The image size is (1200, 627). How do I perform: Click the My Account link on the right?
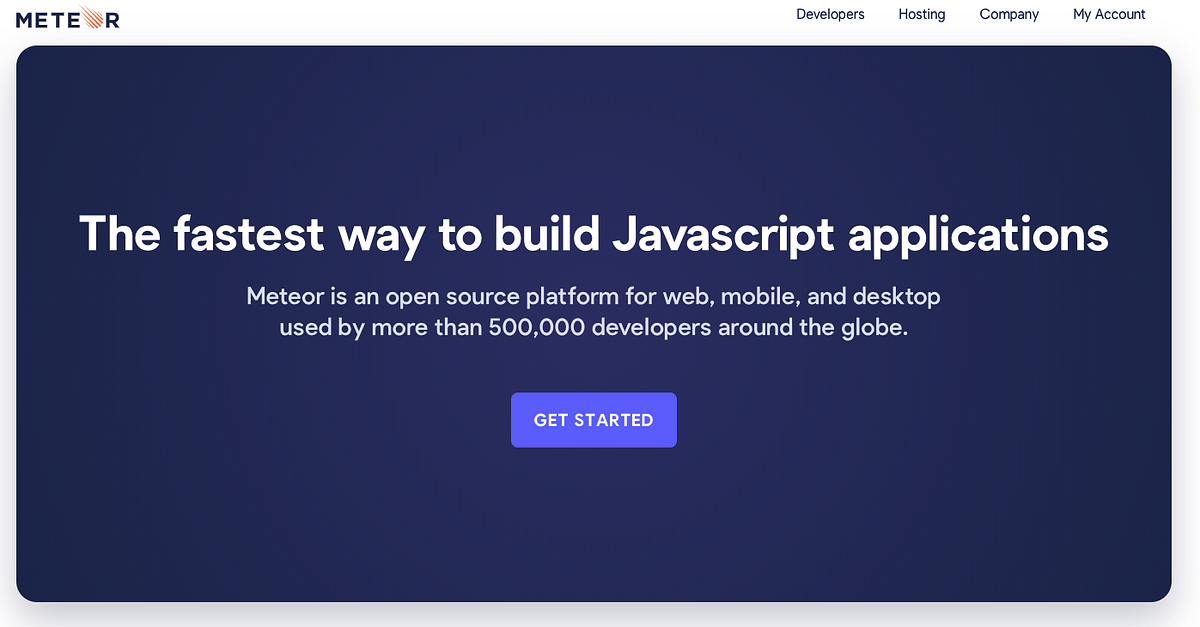1109,14
